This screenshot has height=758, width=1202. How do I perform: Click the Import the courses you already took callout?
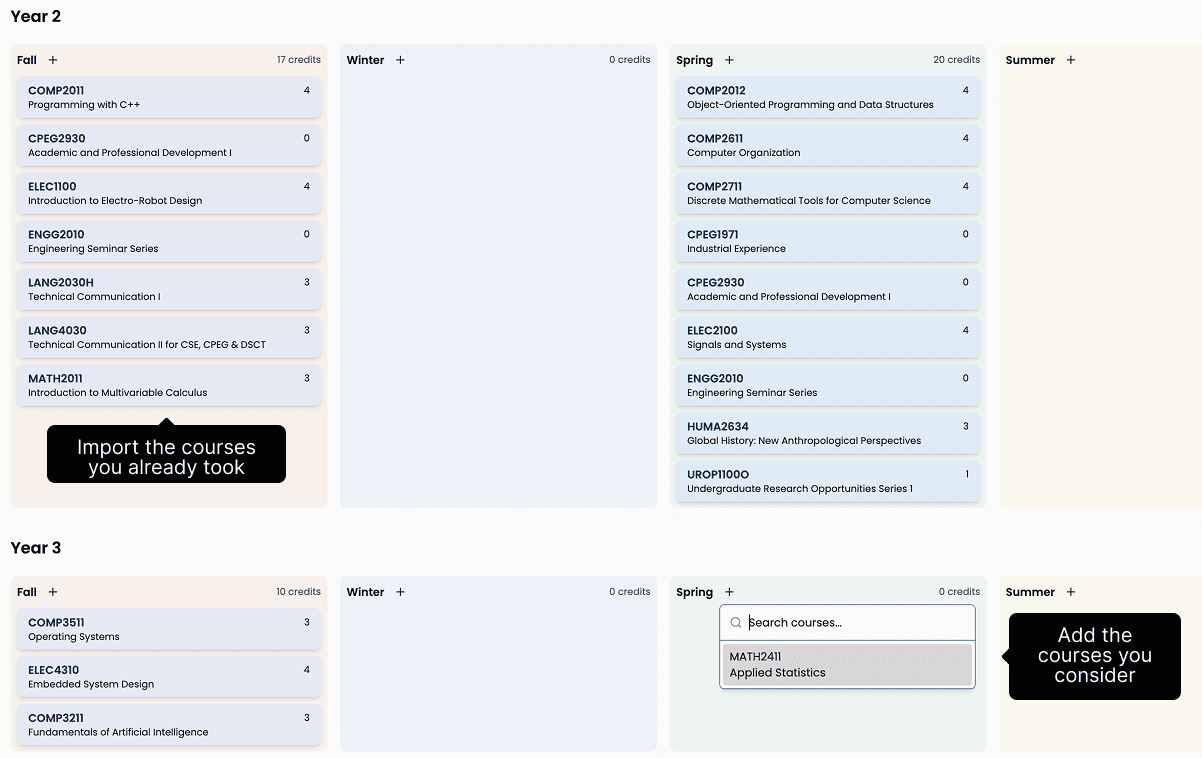coord(166,453)
